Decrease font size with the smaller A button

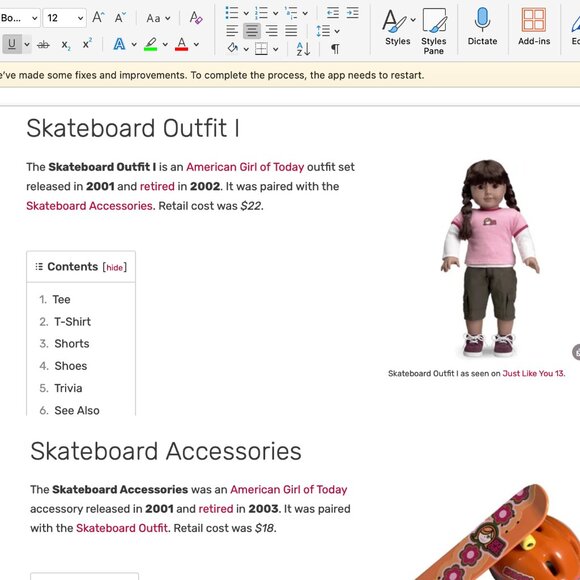point(120,17)
